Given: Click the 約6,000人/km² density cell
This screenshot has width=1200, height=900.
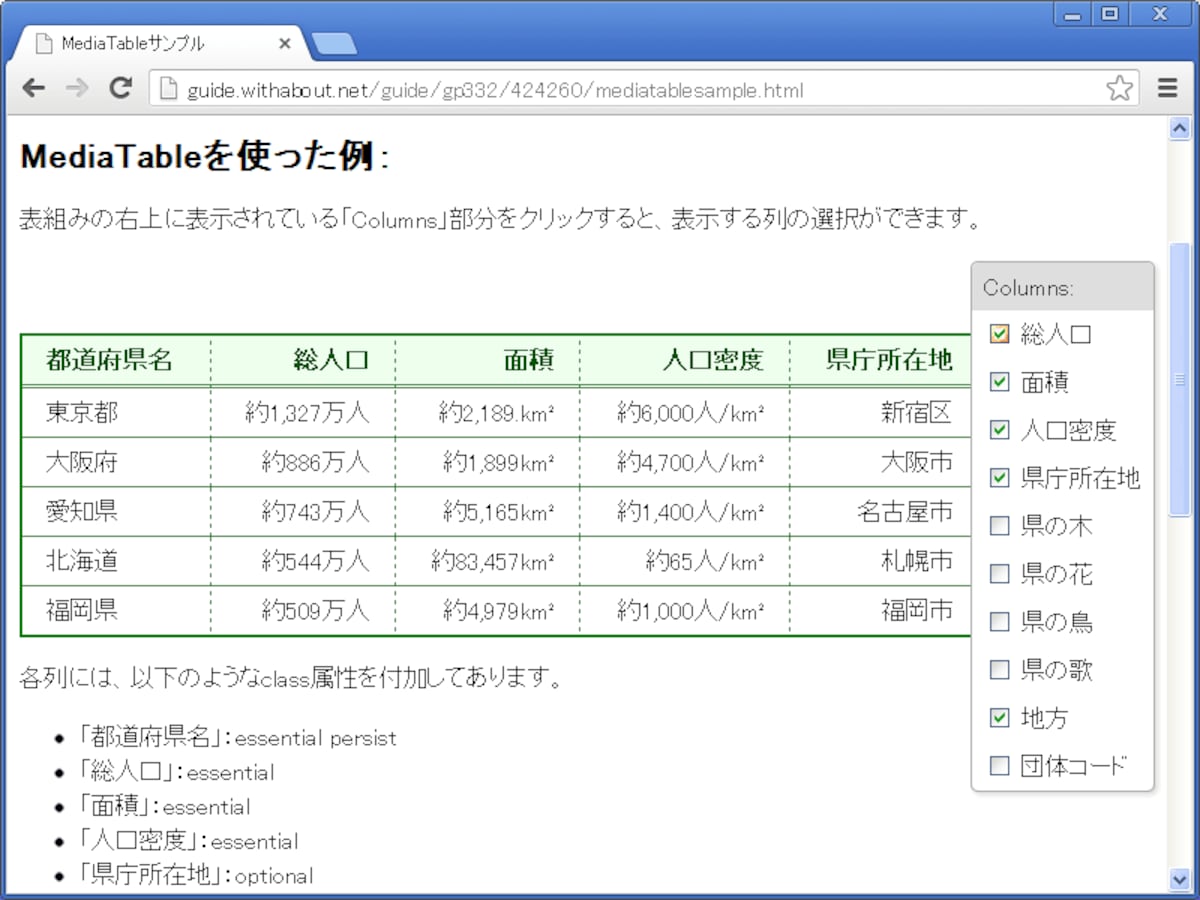Looking at the screenshot, I should coord(685,412).
